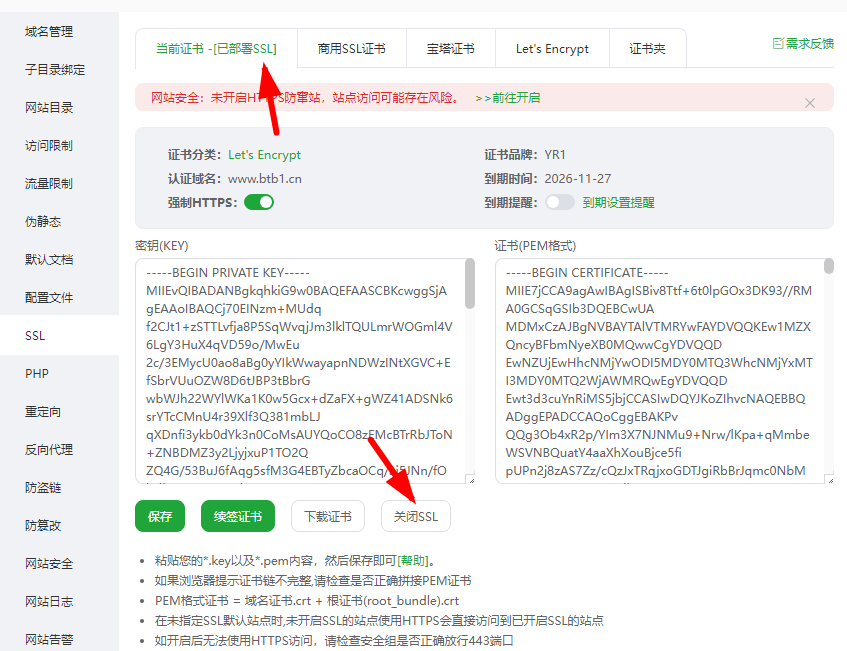Image resolution: width=847 pixels, height=651 pixels.
Task: Open the Let's Encrypt tab
Action: click(x=552, y=49)
